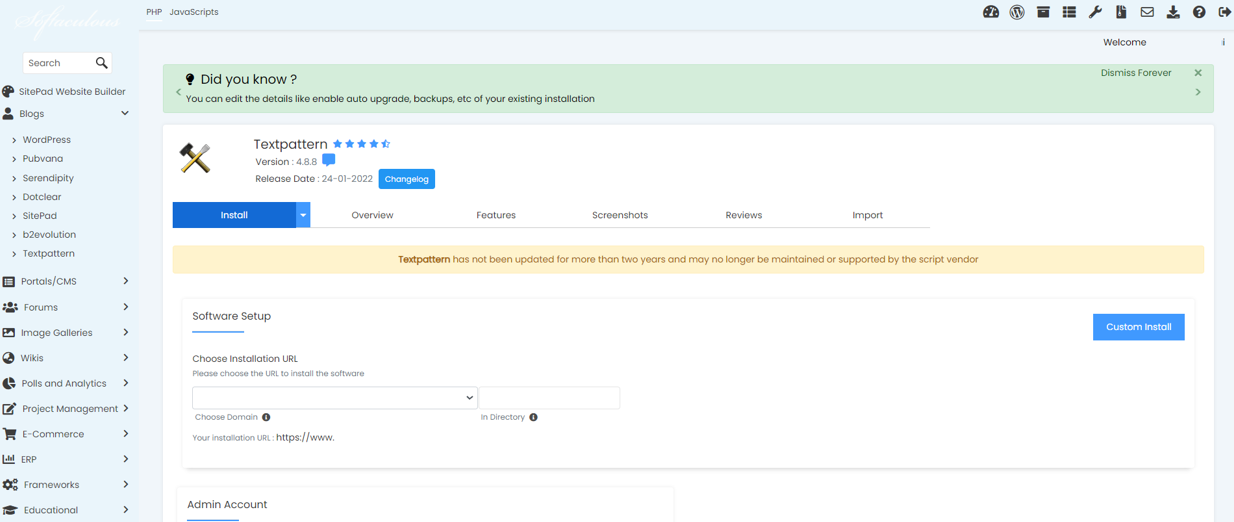
Task: Click the small info 'i' icon beside Welcome
Action: coord(1223,42)
